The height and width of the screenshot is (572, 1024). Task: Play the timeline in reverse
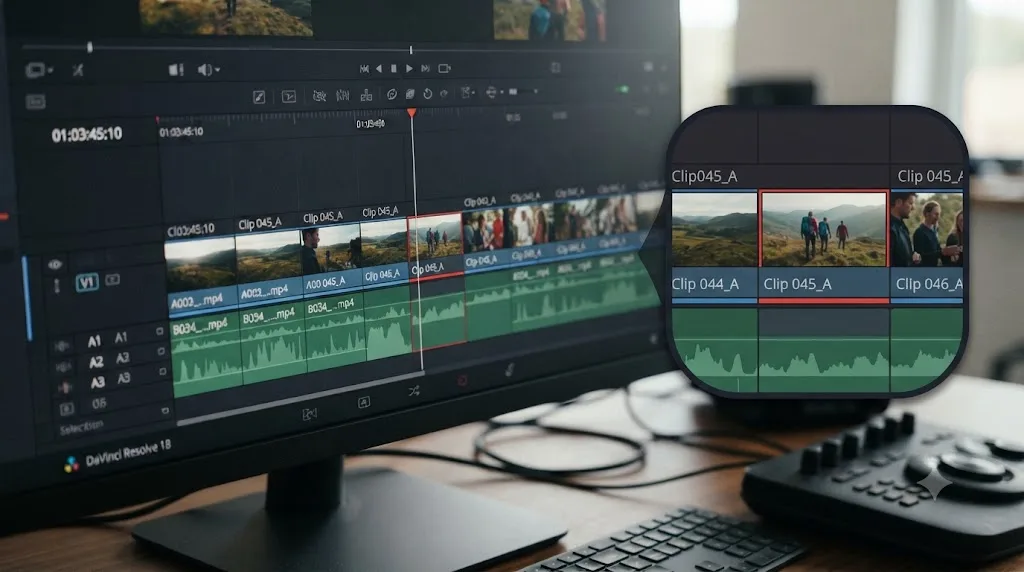pyautogui.click(x=379, y=69)
